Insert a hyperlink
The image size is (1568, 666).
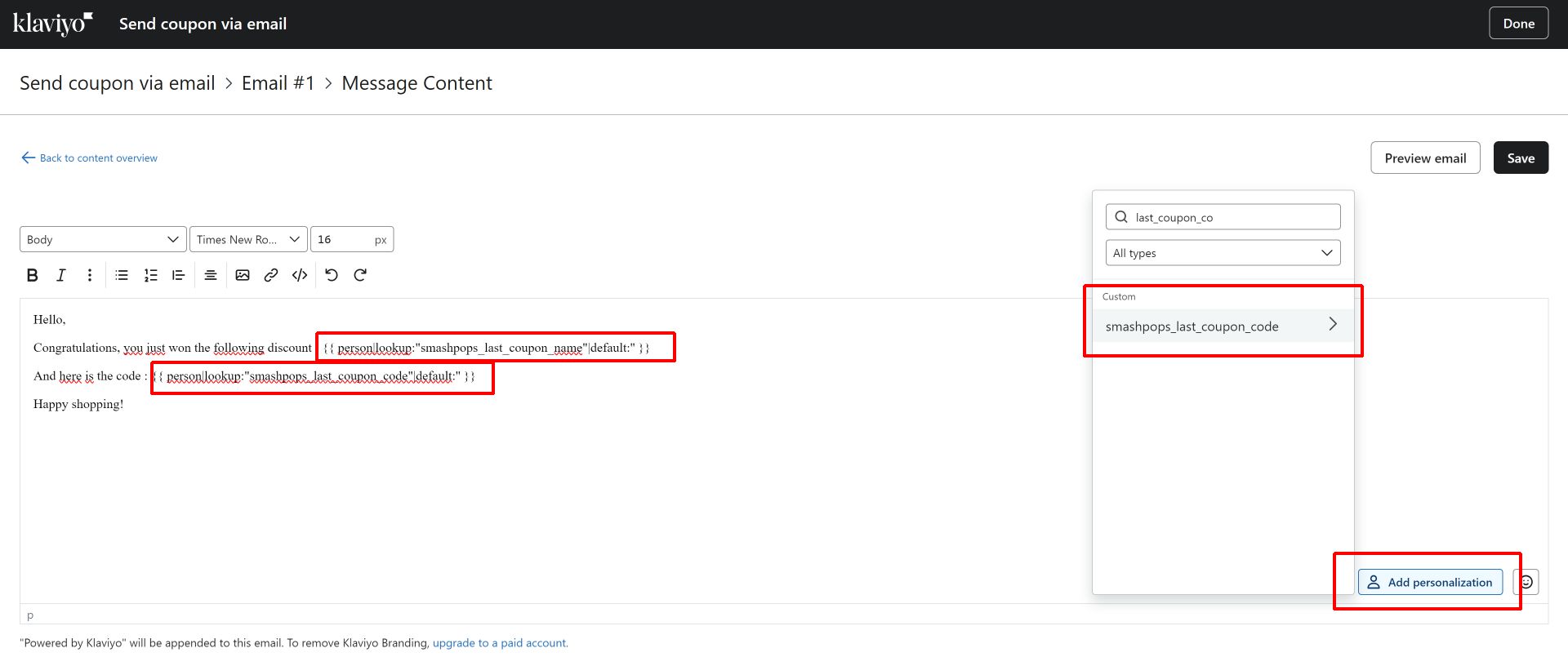pos(271,275)
